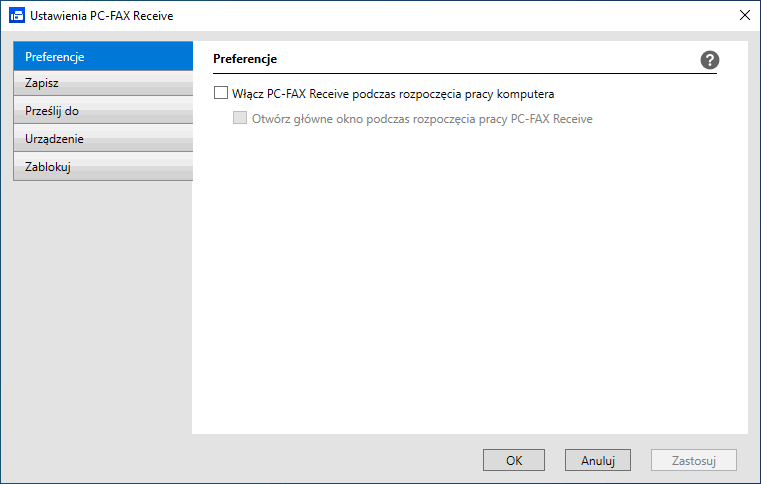The image size is (761, 484).
Task: Click the label text 'Włącz PC-FAX Receive podczas rozpoczęcia pracy komputera'
Action: 393,94
